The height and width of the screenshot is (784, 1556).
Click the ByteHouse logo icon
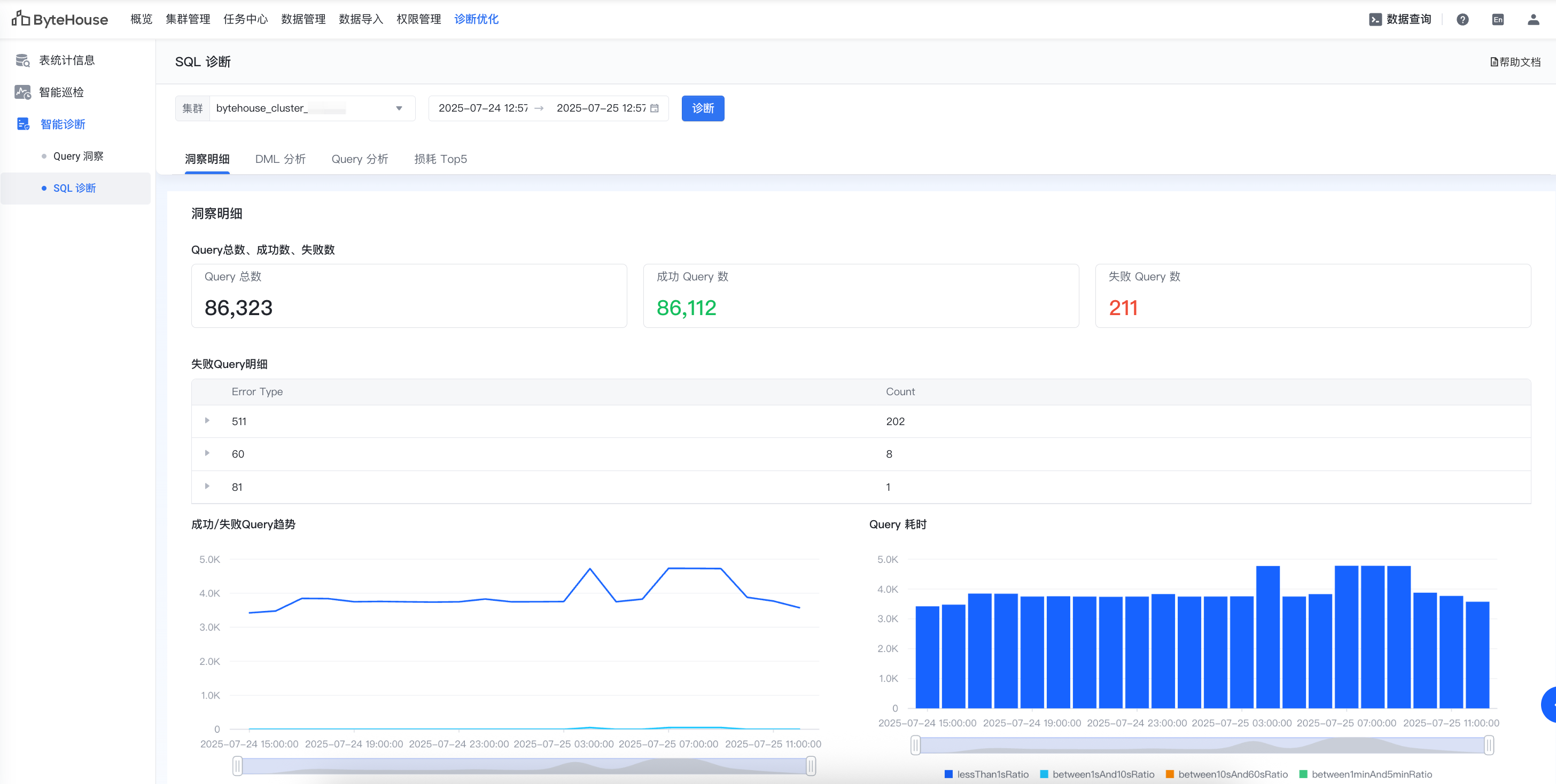tap(20, 19)
